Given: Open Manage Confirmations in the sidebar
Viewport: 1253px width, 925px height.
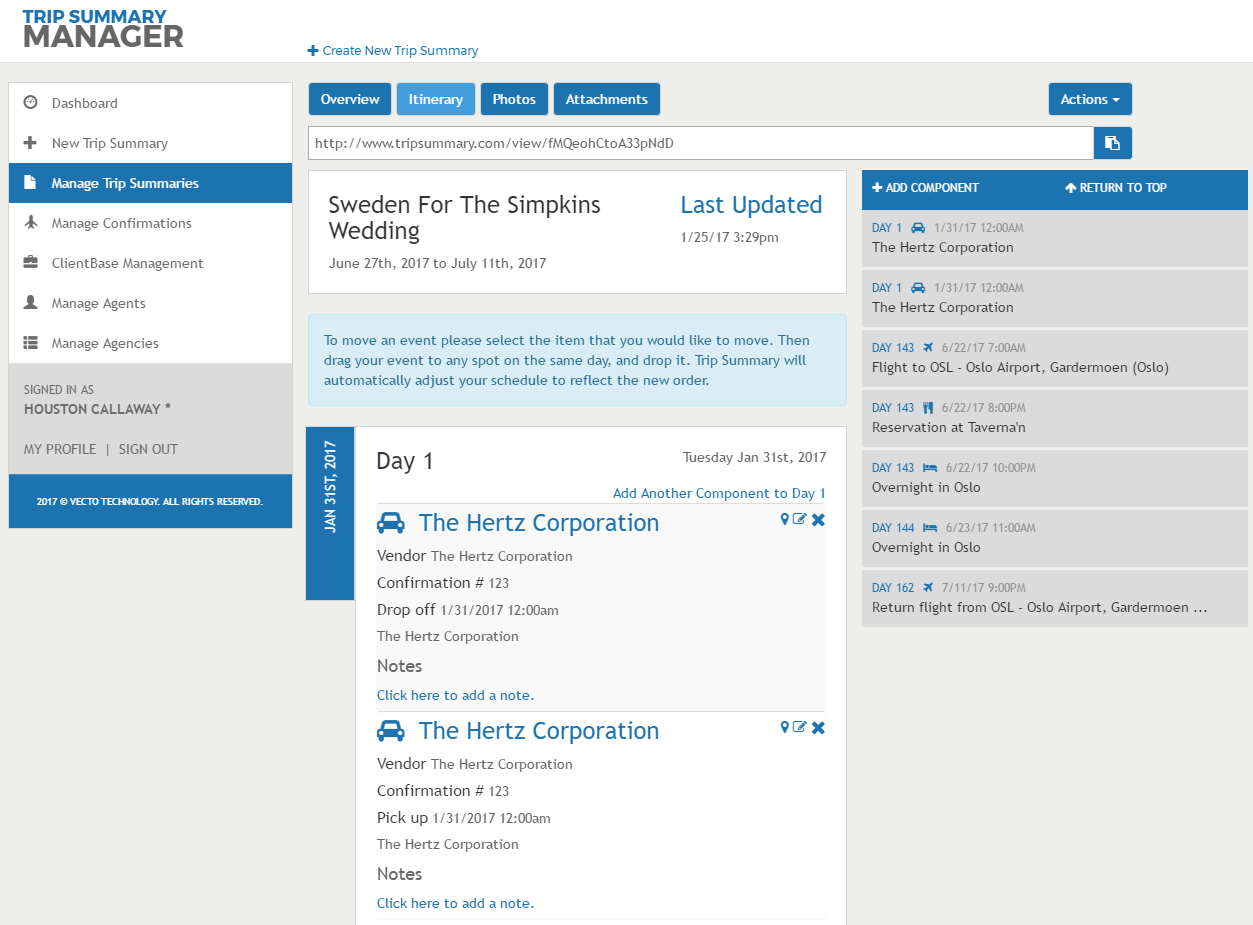Looking at the screenshot, I should 121,223.
